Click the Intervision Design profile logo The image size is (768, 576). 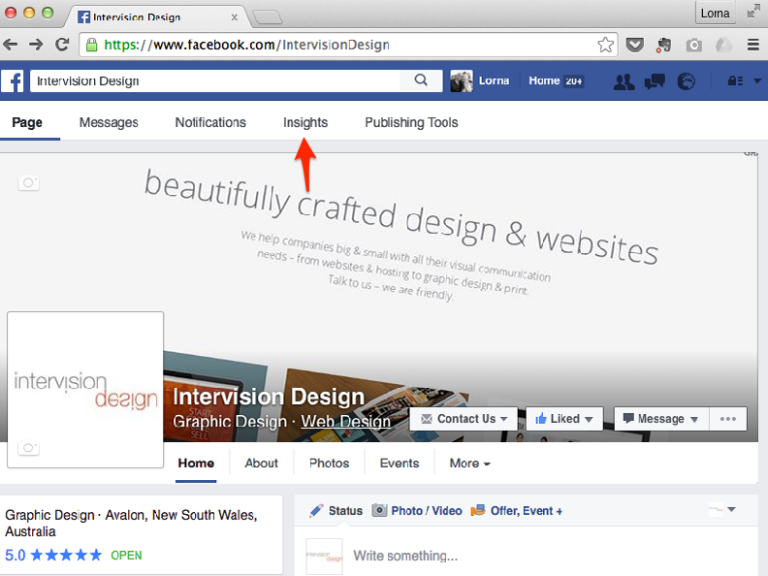(x=85, y=389)
